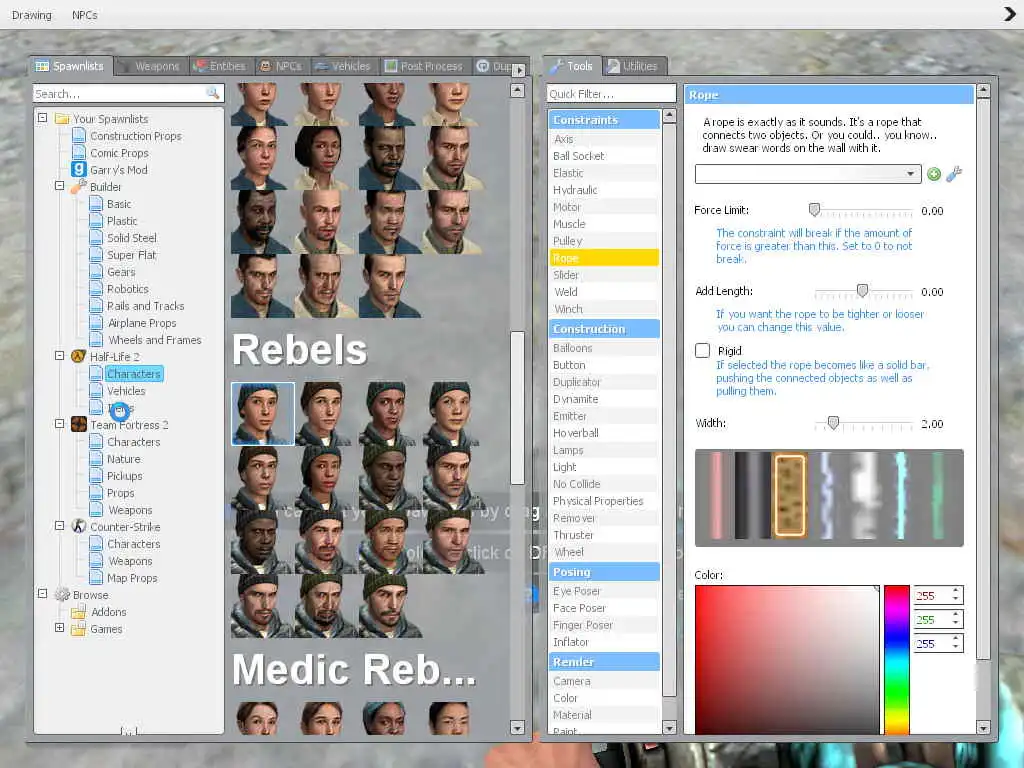Pick a color in the red gradient square
This screenshot has width=1024, height=768.
point(787,660)
